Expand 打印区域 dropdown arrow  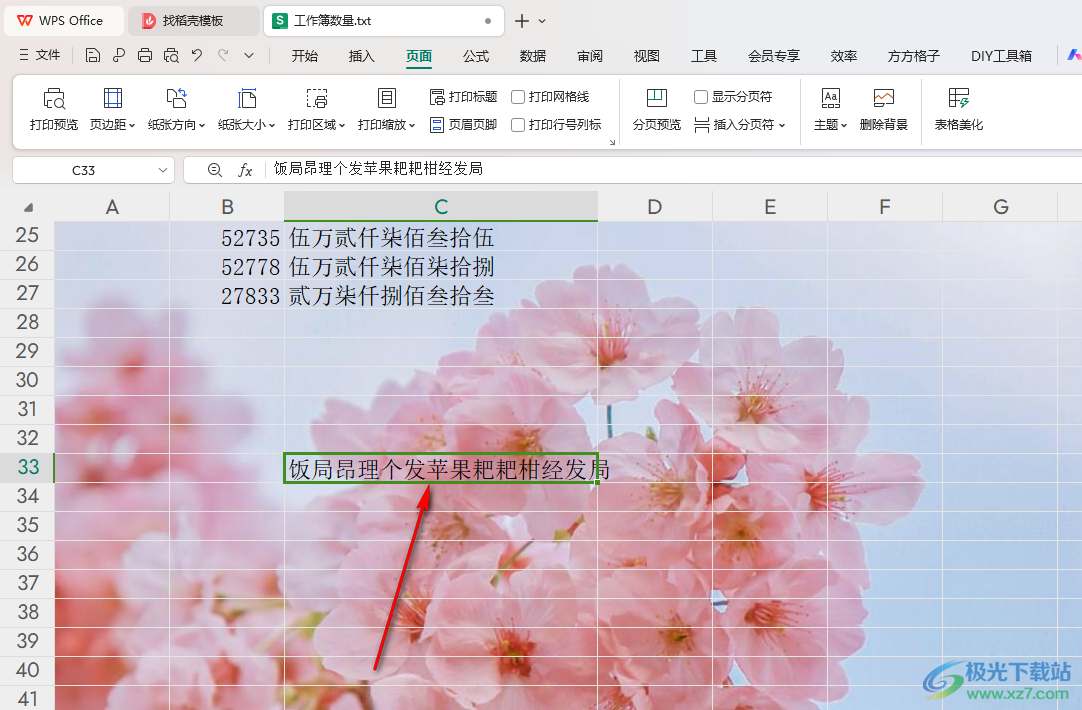point(342,126)
